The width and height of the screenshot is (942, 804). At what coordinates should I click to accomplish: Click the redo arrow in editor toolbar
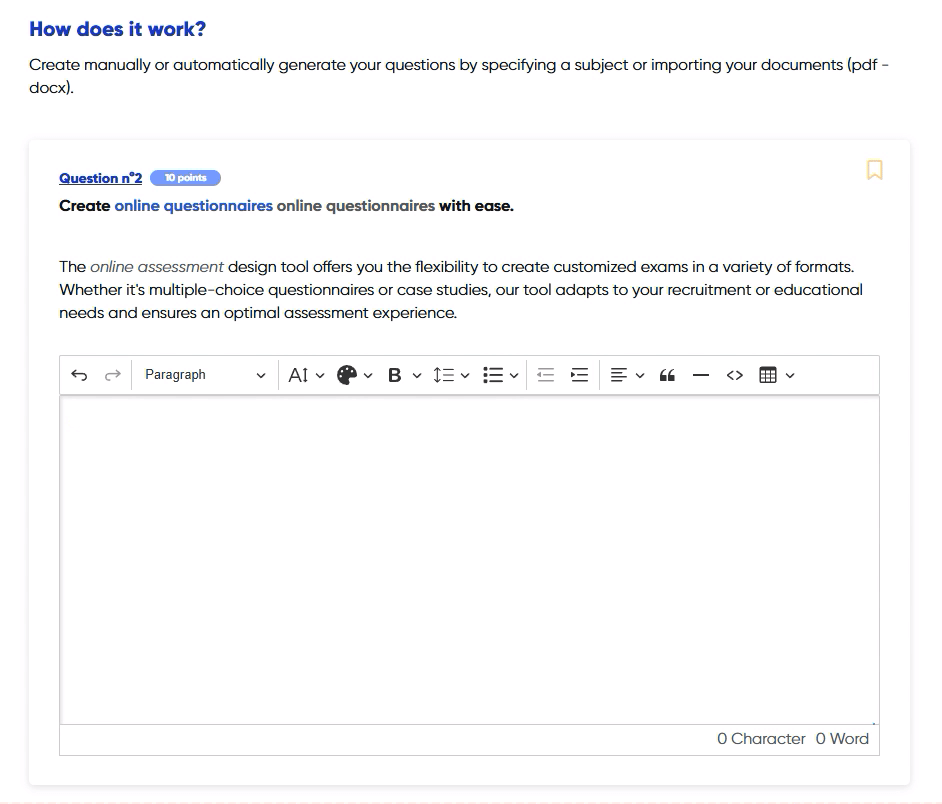(x=113, y=375)
